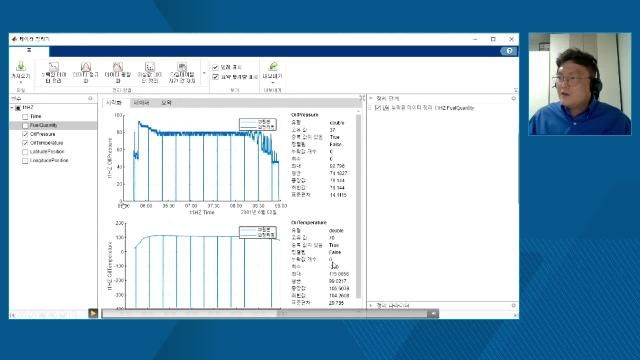This screenshot has width=640, height=360.
Task: Click the horizontal scrollbar under the plots
Action: click(270, 313)
